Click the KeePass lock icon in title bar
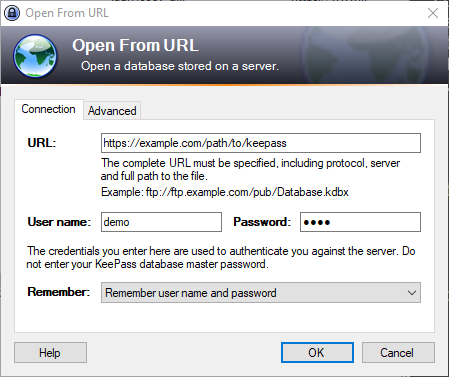 point(12,13)
